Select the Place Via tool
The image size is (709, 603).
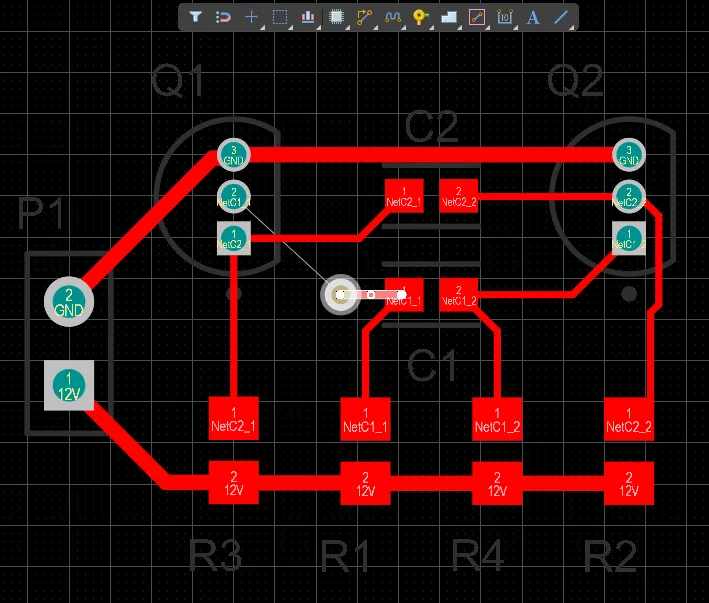tap(420, 17)
